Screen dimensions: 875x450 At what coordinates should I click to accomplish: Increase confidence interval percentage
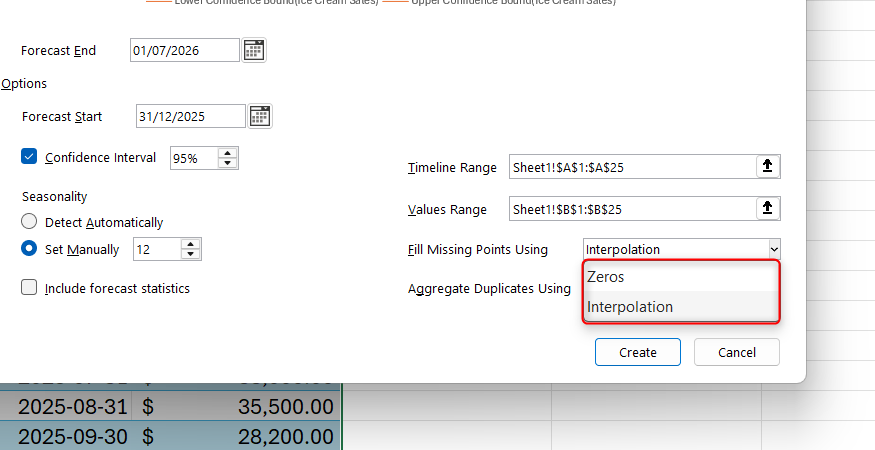tap(227, 153)
